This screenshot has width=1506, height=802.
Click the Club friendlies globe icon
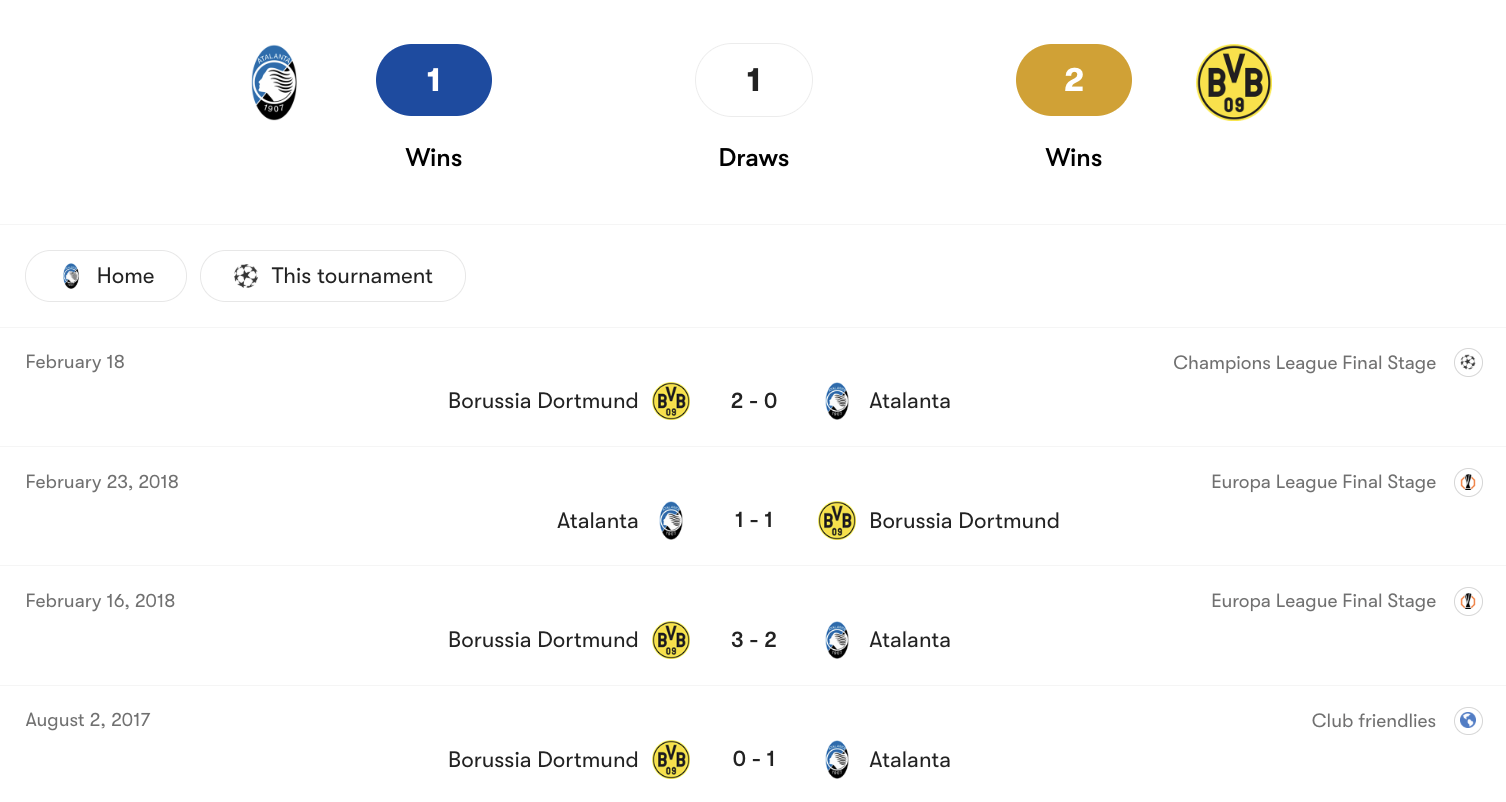tap(1468, 720)
